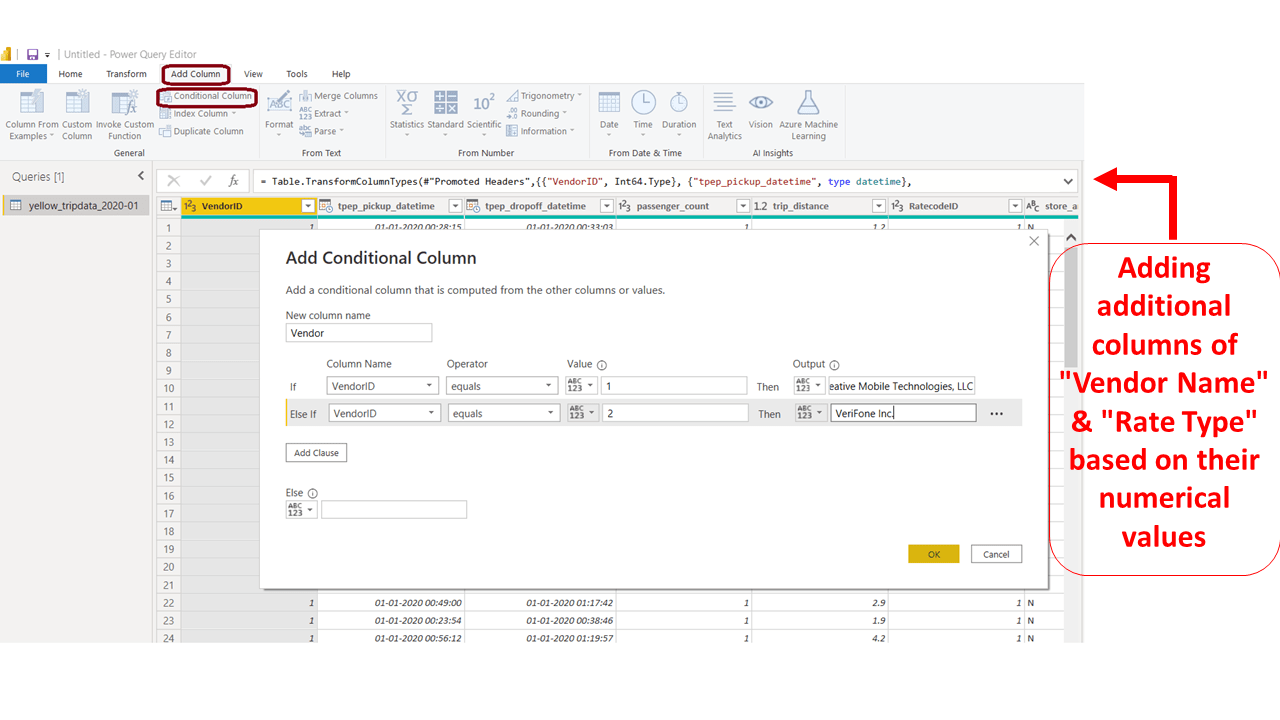
Task: Click the Add Clause button
Action: pyautogui.click(x=315, y=452)
